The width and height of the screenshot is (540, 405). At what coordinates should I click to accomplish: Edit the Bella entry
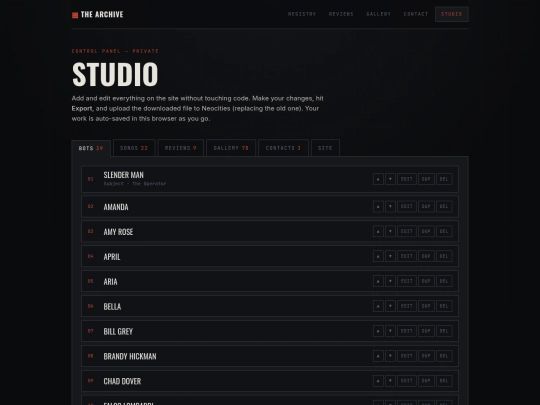(407, 306)
